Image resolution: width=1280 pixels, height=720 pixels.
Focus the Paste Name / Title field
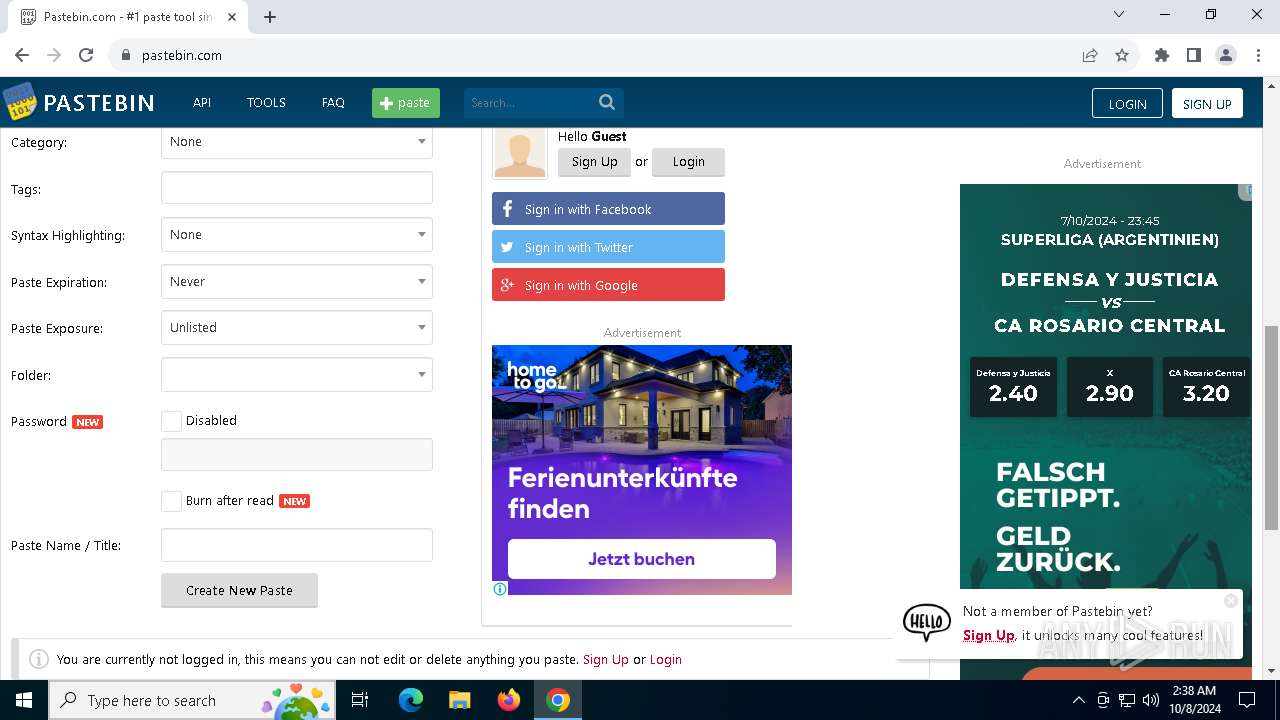point(297,545)
